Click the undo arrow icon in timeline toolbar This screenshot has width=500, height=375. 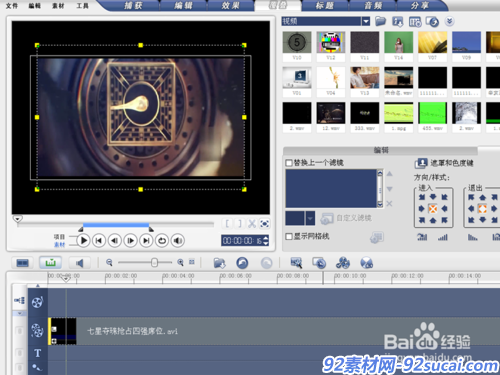tap(242, 263)
